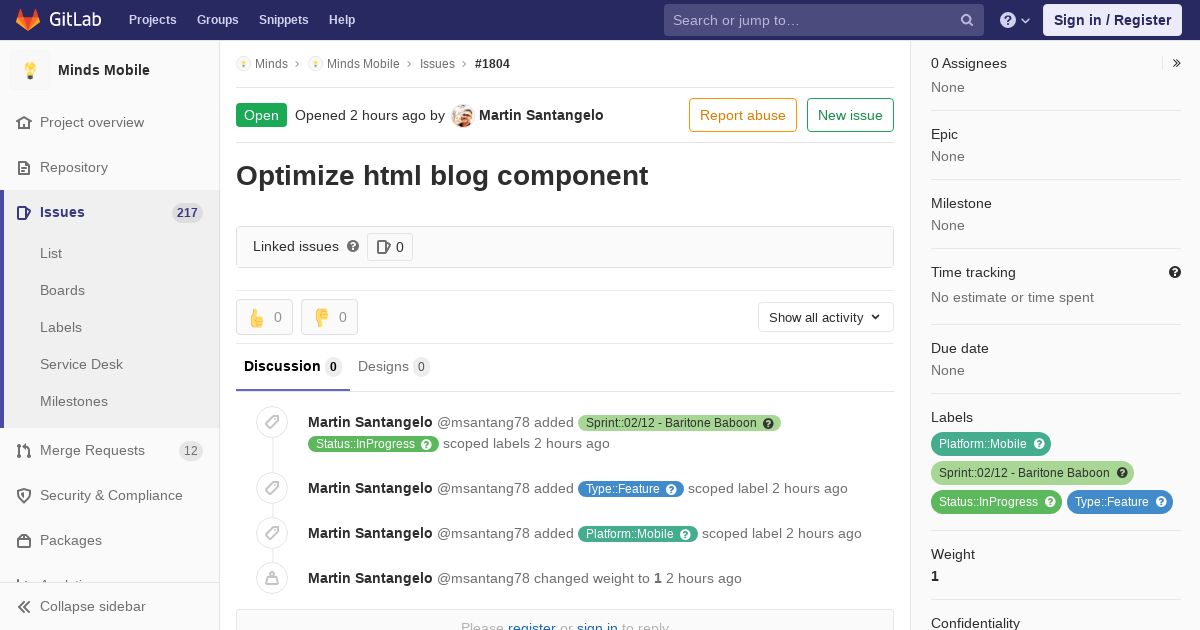Image resolution: width=1200 pixels, height=630 pixels.
Task: Click the Platform::Mobile label in sidebar
Action: [x=983, y=444]
